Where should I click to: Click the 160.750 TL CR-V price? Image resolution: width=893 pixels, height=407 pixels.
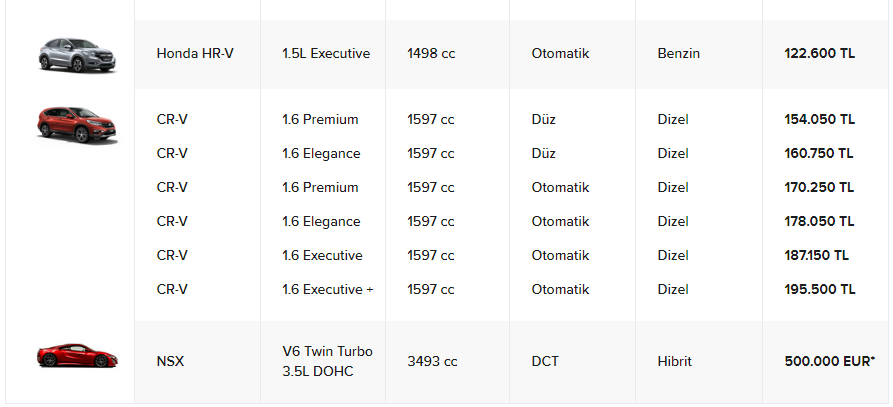819,154
